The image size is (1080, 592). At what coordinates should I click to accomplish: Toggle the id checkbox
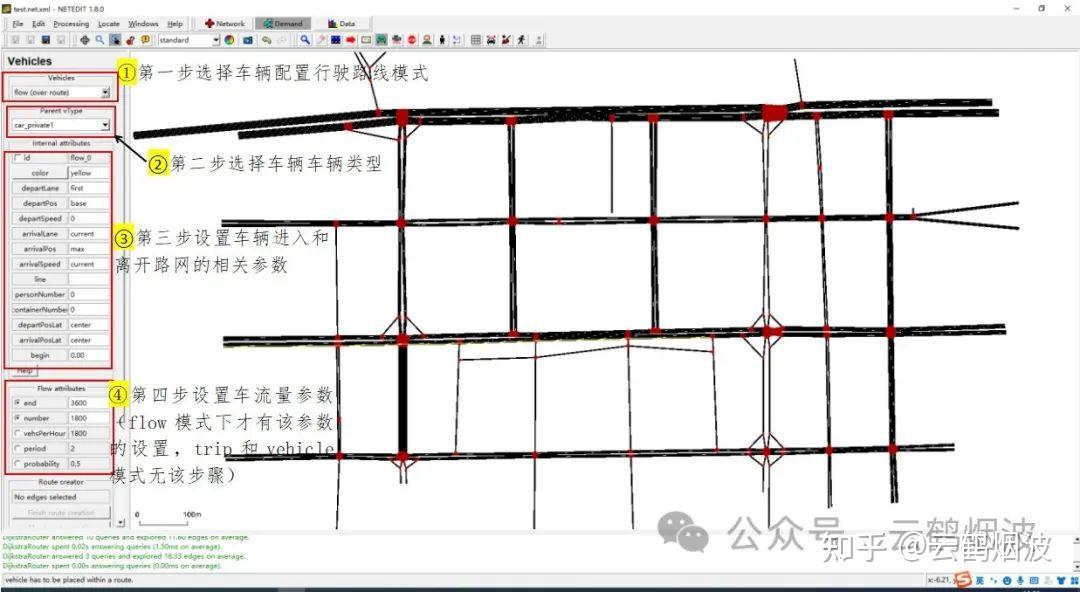pyautogui.click(x=19, y=158)
